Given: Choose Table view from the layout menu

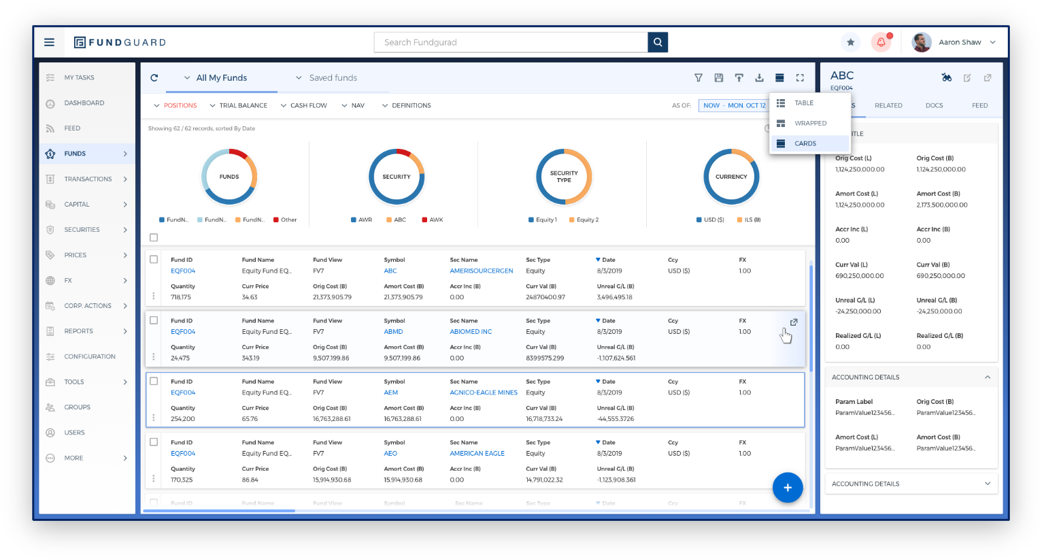Looking at the screenshot, I should point(809,103).
